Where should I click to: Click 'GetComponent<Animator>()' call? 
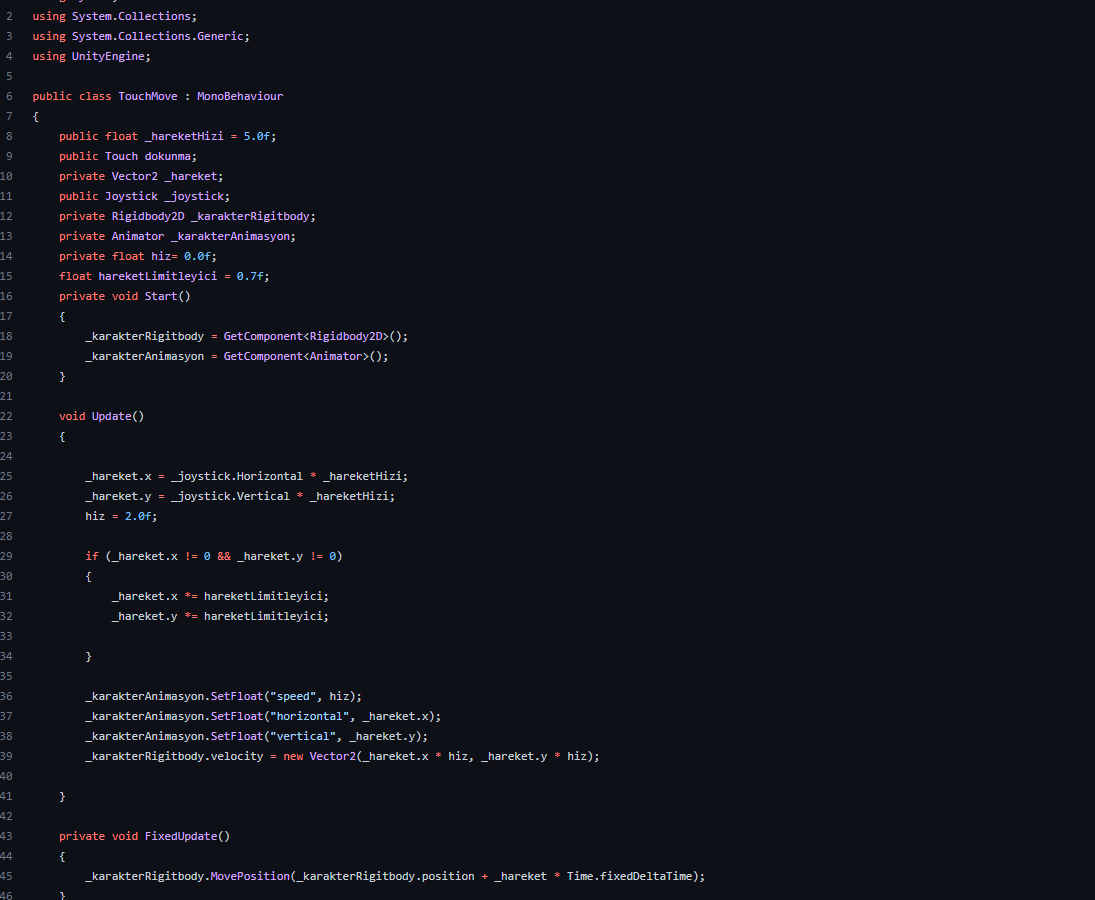click(x=303, y=357)
